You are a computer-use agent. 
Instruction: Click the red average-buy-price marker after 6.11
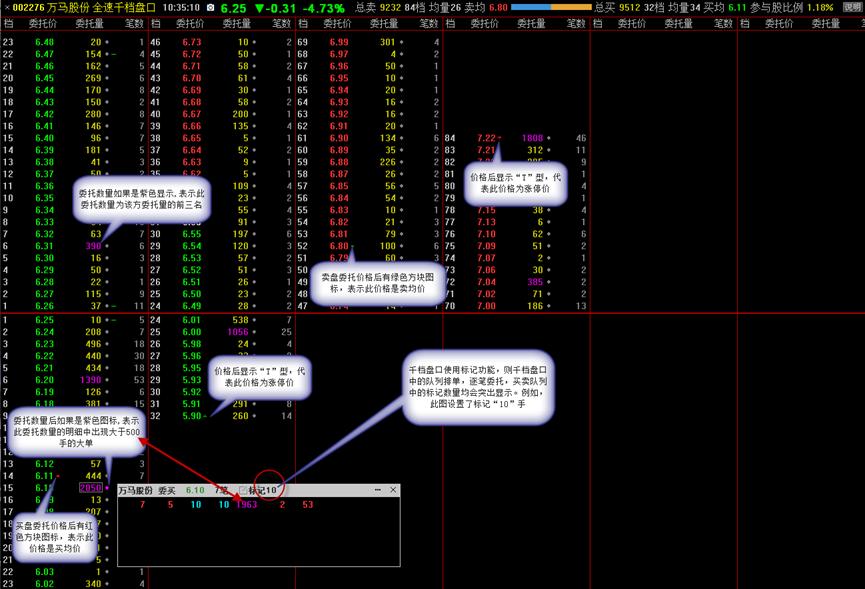58,475
